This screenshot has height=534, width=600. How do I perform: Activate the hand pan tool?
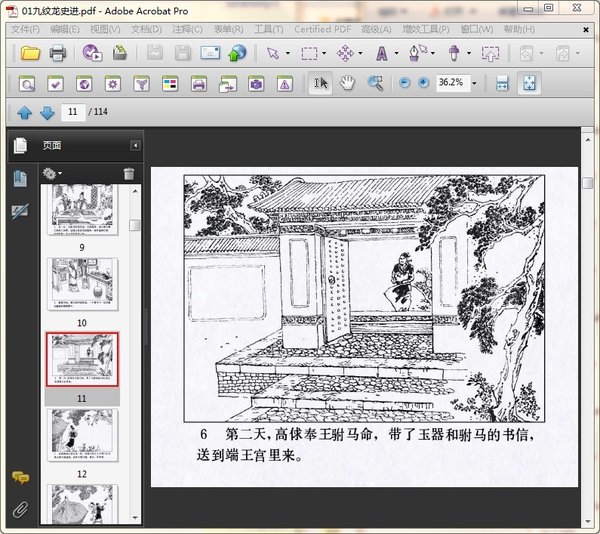(347, 83)
